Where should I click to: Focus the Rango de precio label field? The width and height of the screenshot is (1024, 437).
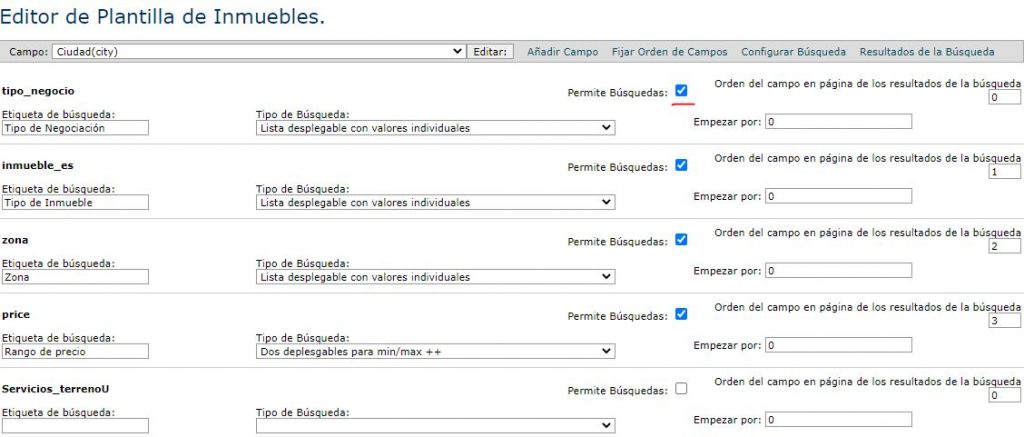75,351
